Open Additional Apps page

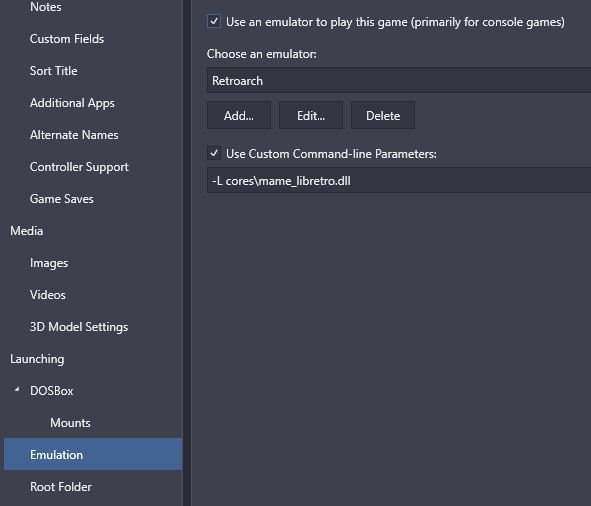(x=72, y=103)
